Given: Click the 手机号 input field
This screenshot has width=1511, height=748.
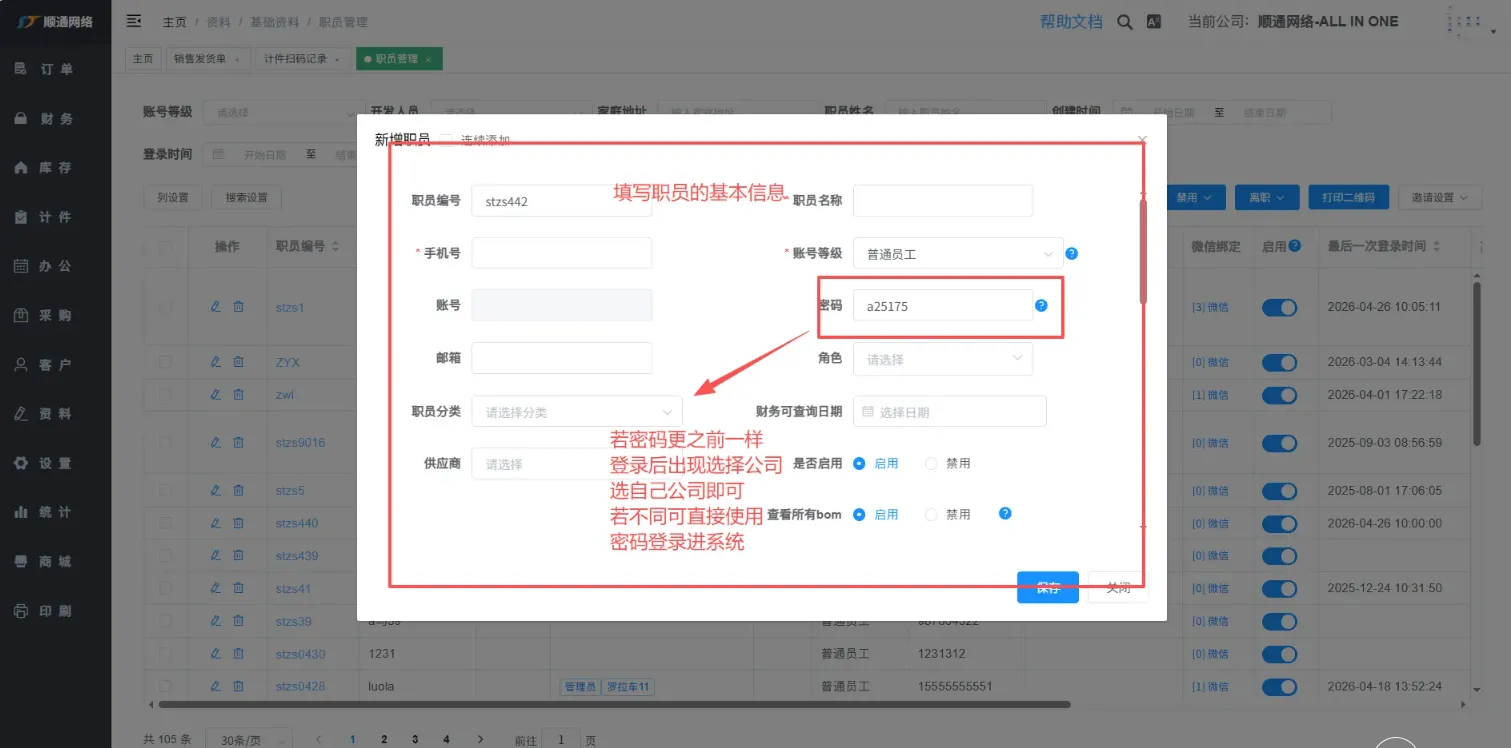Looking at the screenshot, I should click(561, 254).
